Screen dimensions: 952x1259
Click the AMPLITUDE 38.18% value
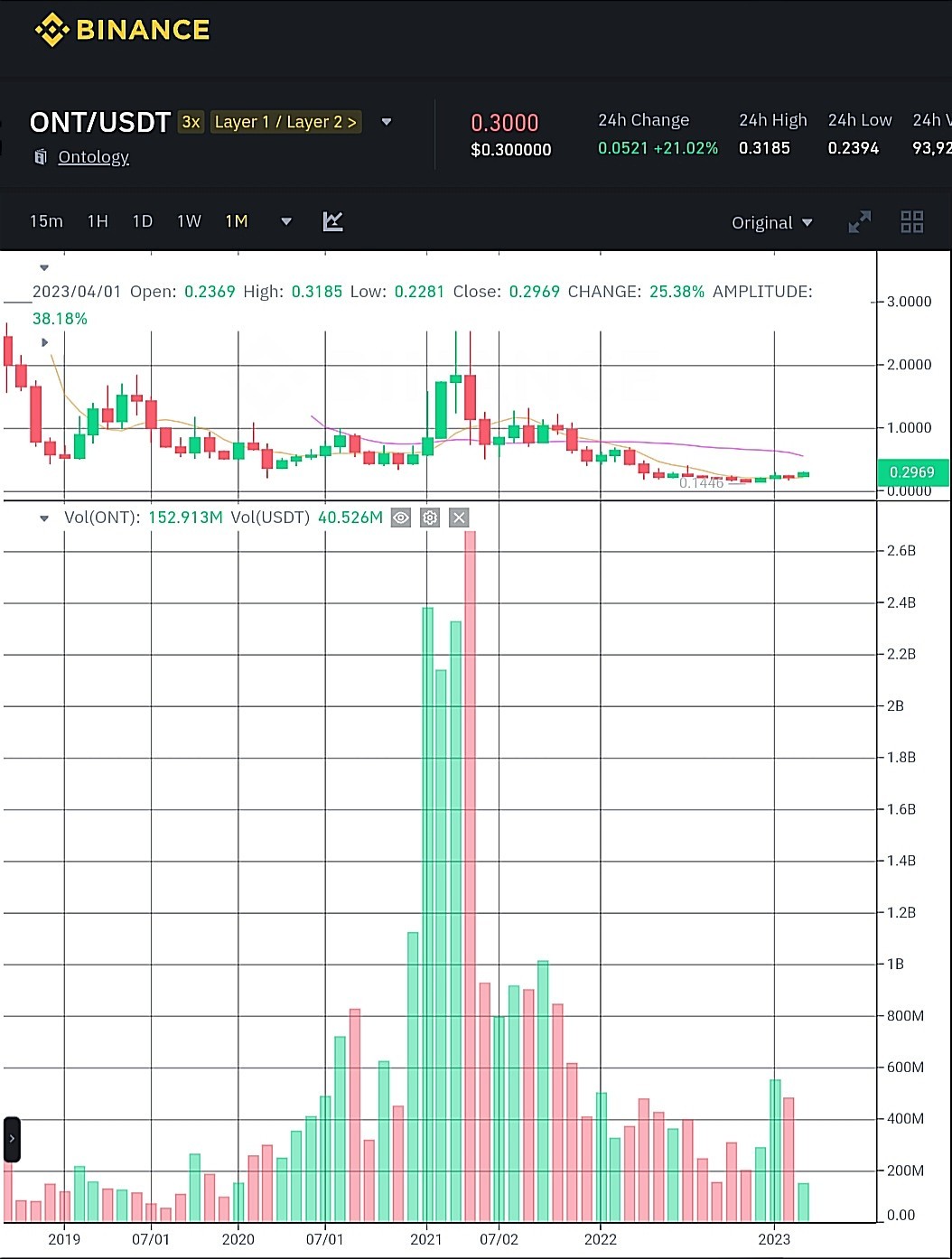coord(60,319)
